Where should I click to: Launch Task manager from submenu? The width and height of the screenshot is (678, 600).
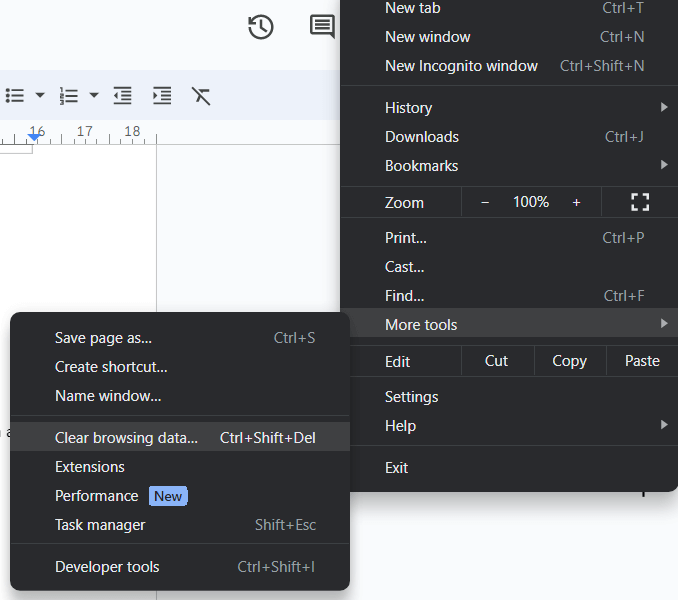pos(180,525)
